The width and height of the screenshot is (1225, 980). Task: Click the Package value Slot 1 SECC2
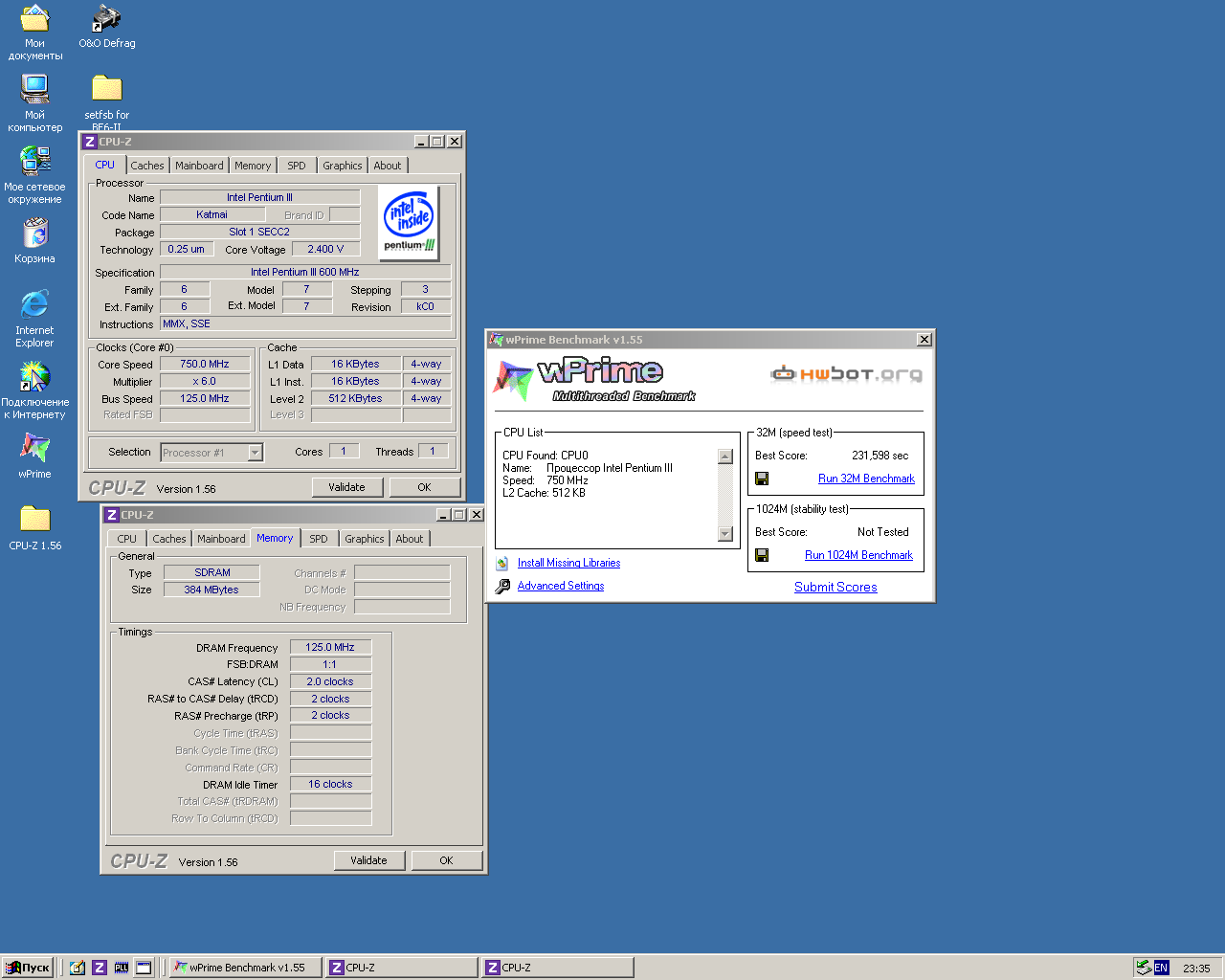click(259, 232)
